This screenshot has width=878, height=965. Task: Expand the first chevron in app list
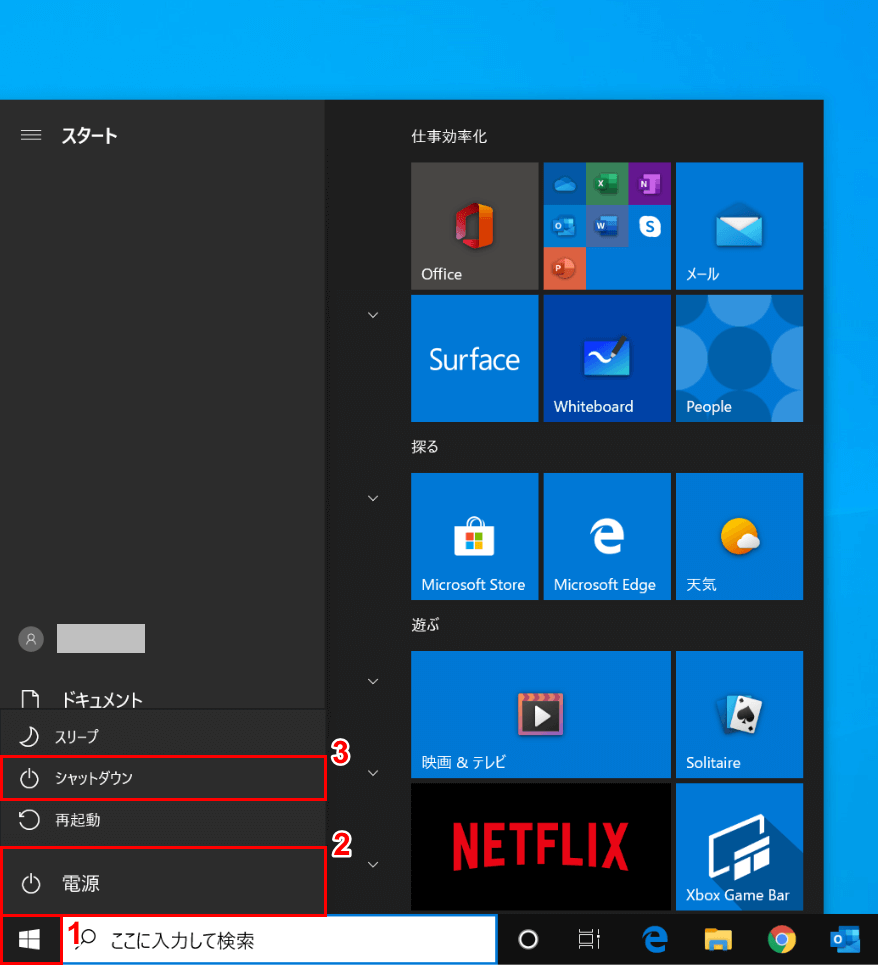pos(373,315)
